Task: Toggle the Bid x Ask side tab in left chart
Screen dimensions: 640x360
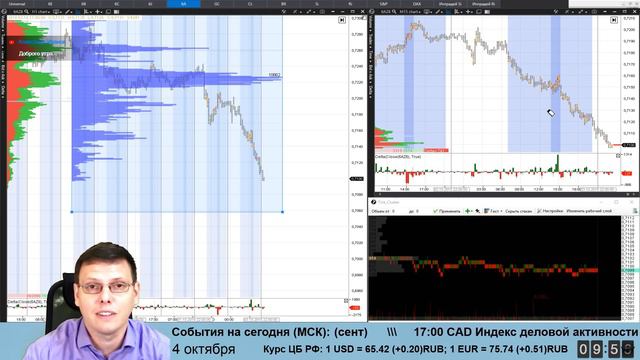Action: click(3, 72)
